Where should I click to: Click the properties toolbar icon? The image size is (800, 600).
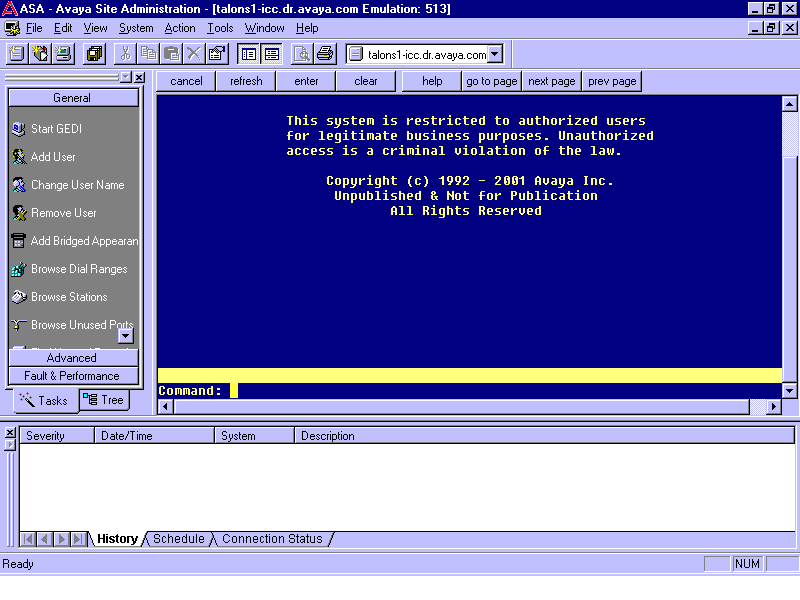pos(217,54)
